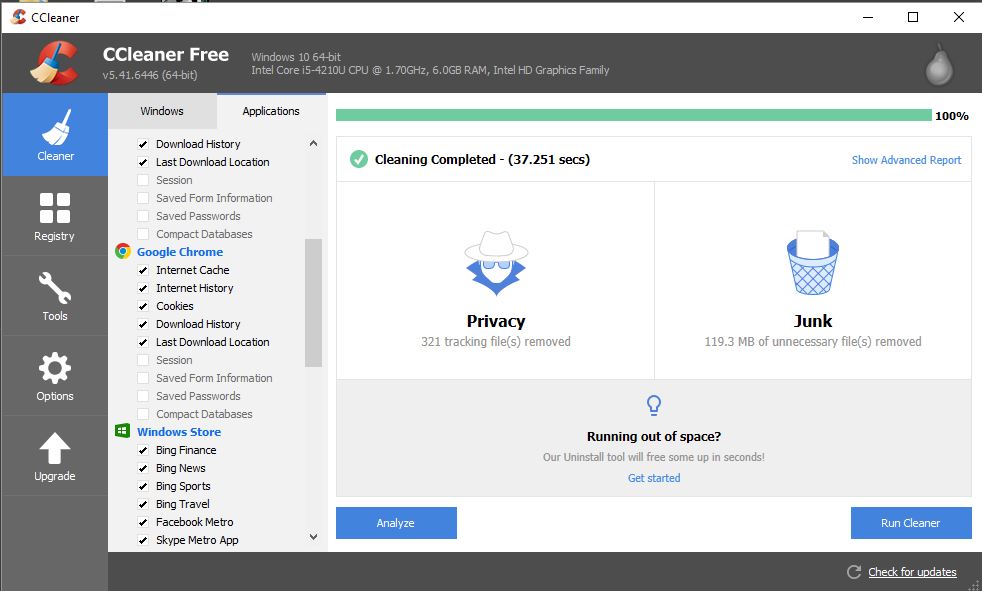Click the green progress bar
Image resolution: width=982 pixels, height=591 pixels.
coord(634,115)
